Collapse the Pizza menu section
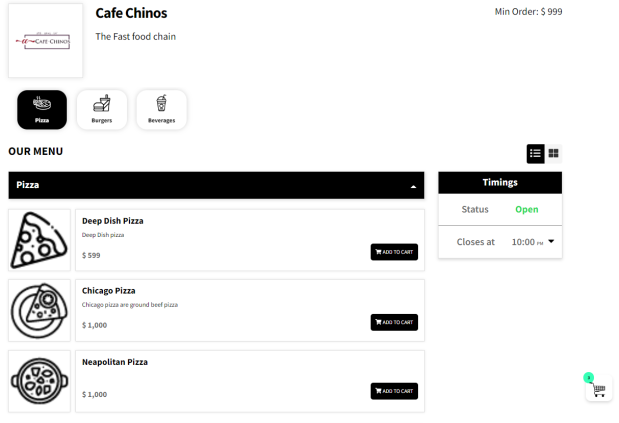 [x=414, y=186]
